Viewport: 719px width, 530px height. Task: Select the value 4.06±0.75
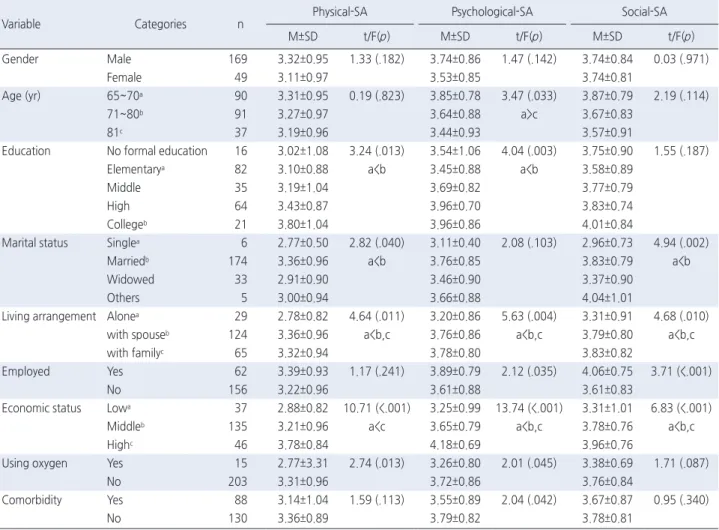point(607,371)
